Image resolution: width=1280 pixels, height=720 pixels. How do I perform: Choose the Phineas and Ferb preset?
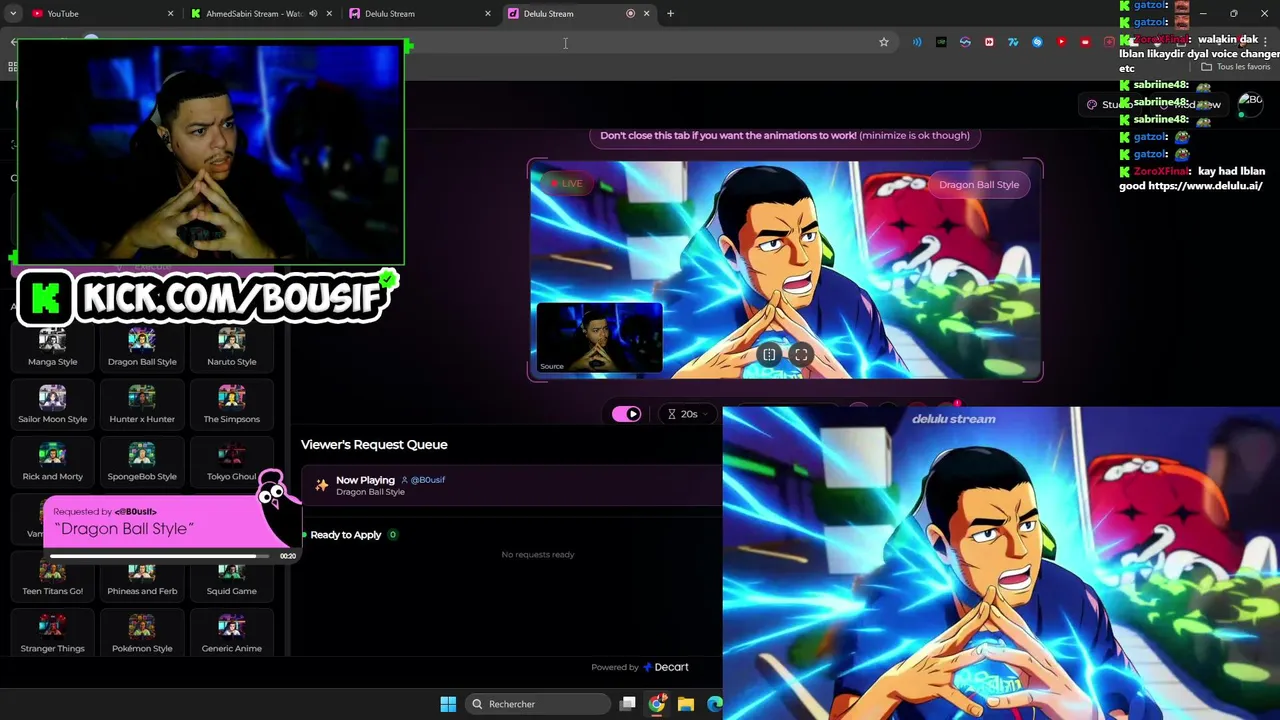pyautogui.click(x=142, y=578)
